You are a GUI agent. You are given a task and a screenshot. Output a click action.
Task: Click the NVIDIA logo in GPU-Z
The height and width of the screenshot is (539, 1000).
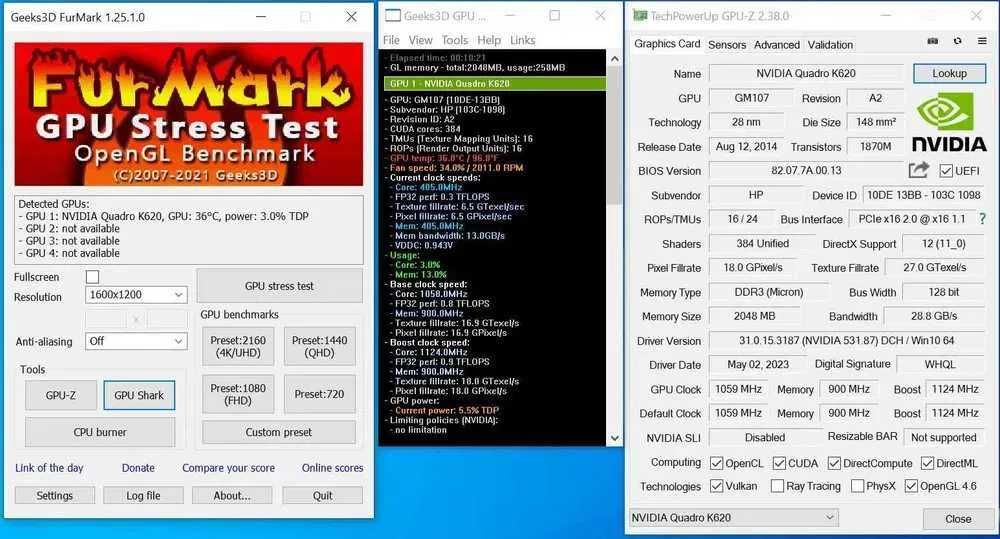[949, 122]
